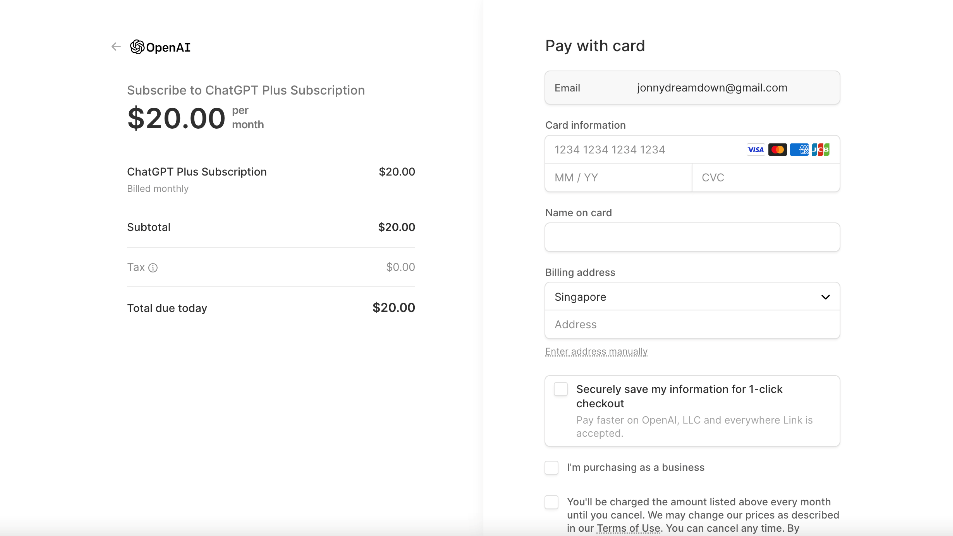Viewport: 953px width, 536px height.
Task: Click Enter address manually link
Action: (x=596, y=352)
